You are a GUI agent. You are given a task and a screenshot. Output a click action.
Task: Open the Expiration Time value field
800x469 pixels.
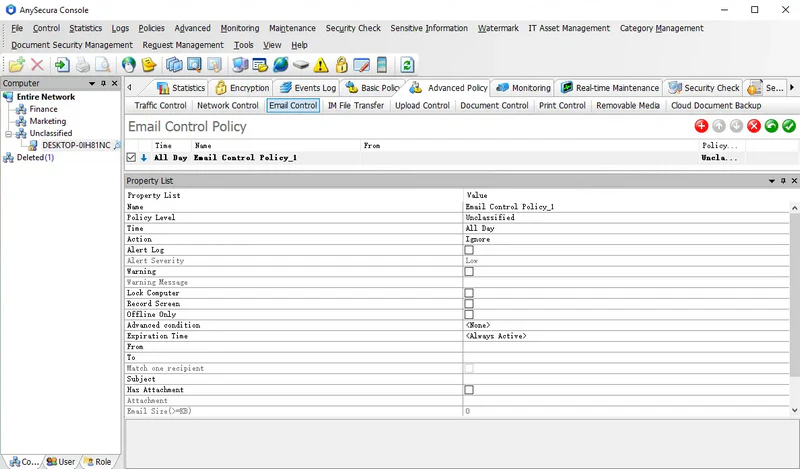627,336
